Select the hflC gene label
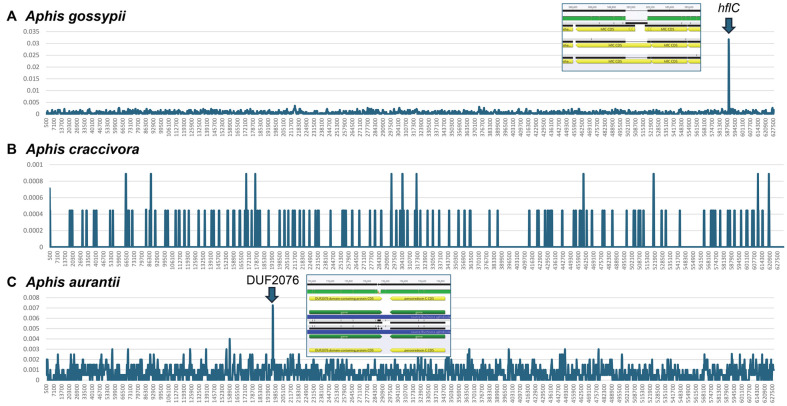The image size is (787, 406). 729,8
